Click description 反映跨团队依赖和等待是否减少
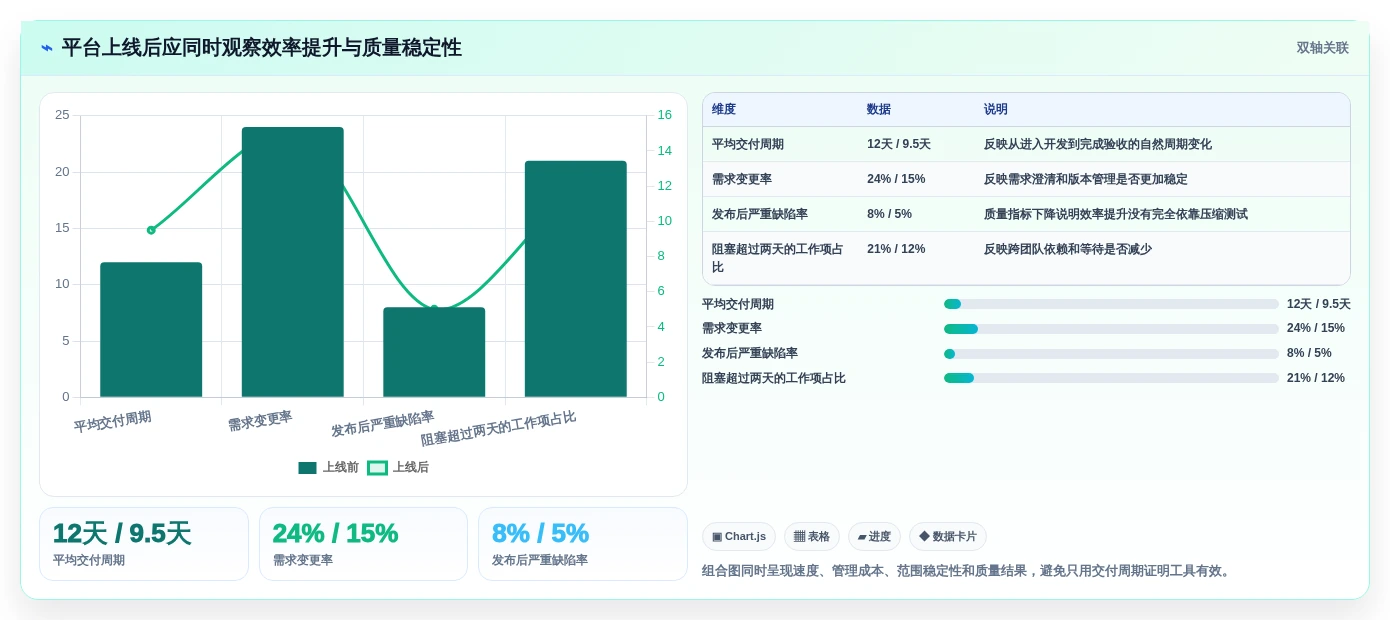The width and height of the screenshot is (1390, 620). click(x=1067, y=249)
